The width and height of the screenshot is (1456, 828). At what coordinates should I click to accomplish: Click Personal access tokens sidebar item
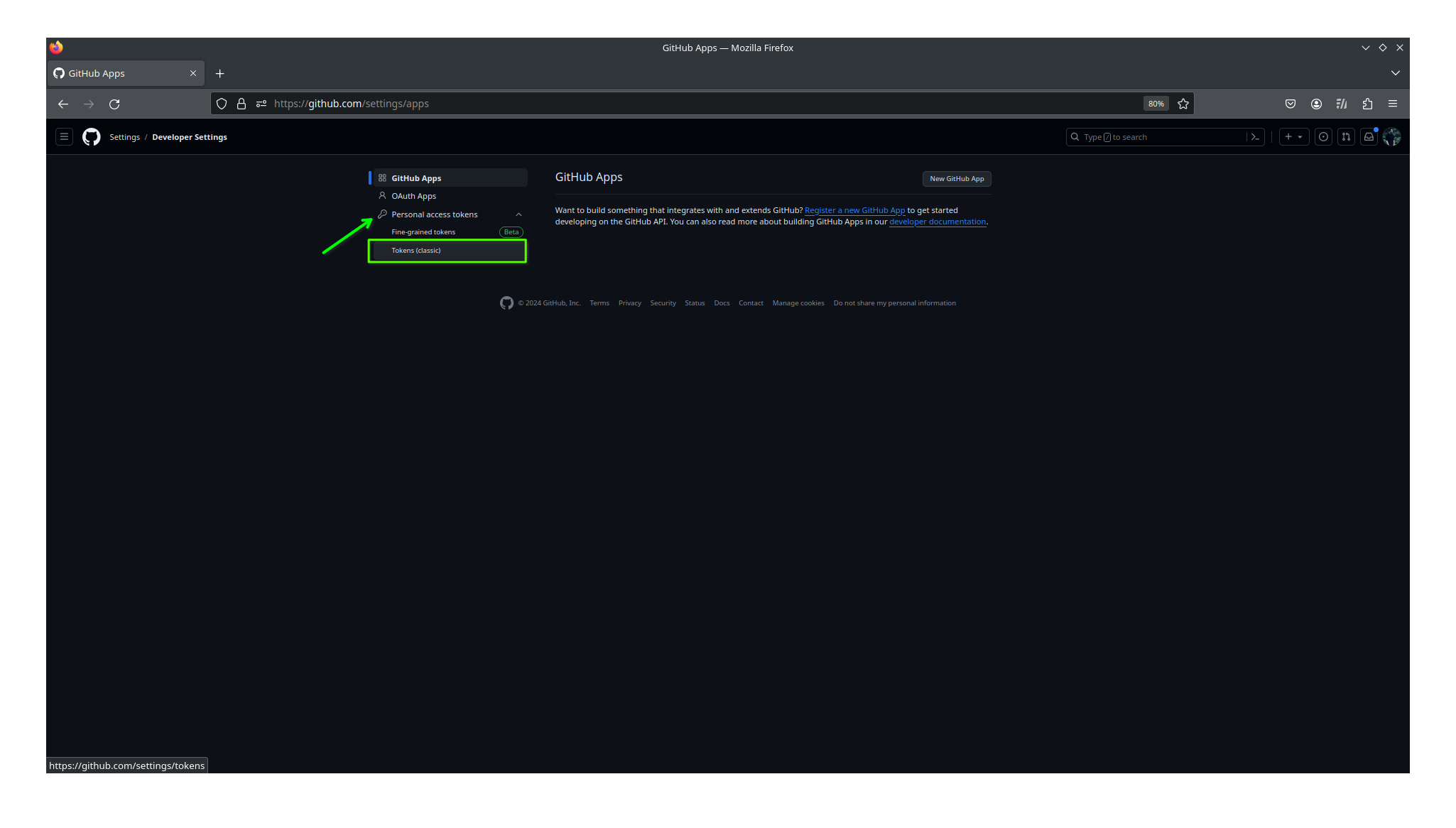tap(450, 214)
